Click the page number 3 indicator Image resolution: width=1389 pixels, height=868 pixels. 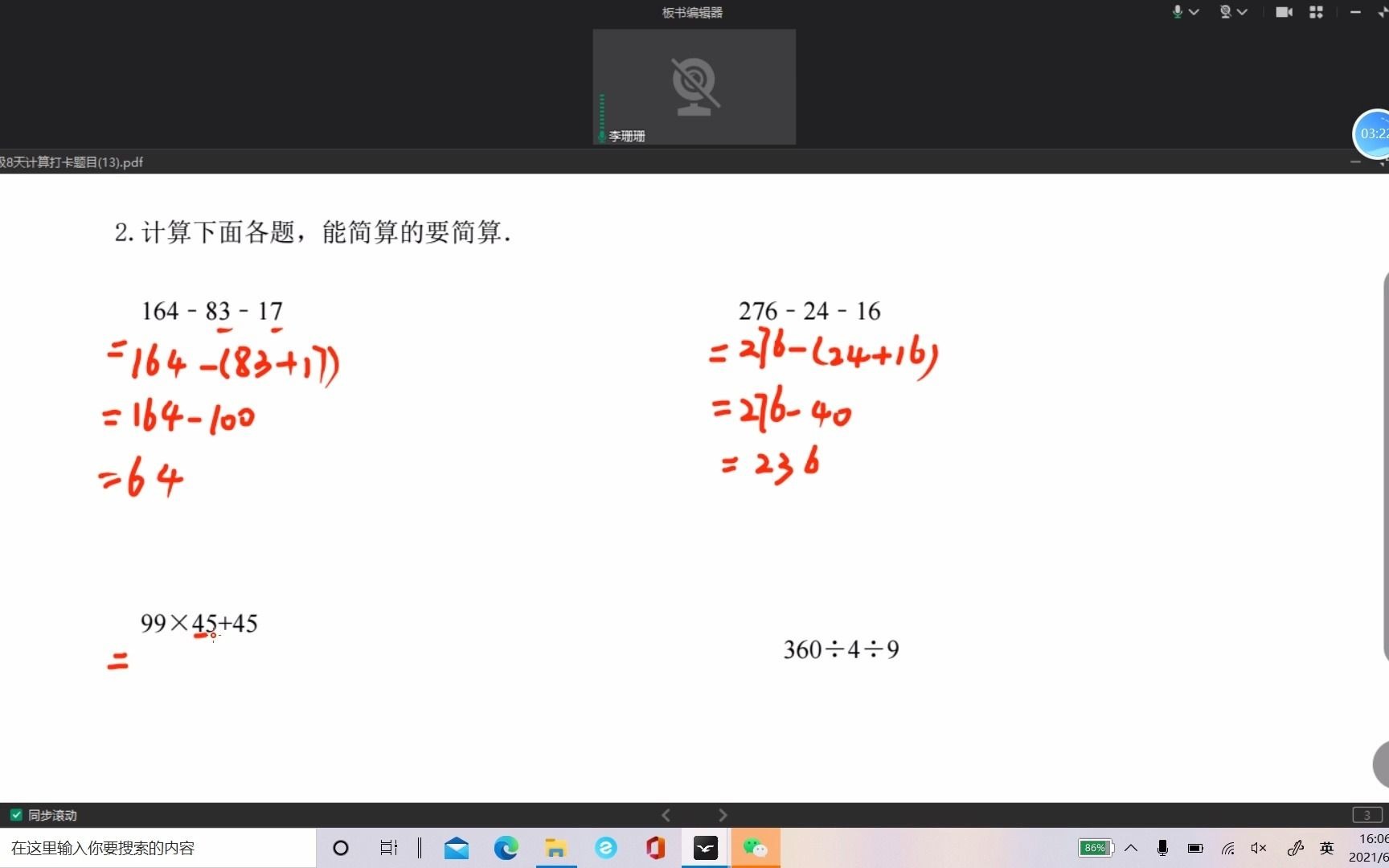pos(1366,815)
